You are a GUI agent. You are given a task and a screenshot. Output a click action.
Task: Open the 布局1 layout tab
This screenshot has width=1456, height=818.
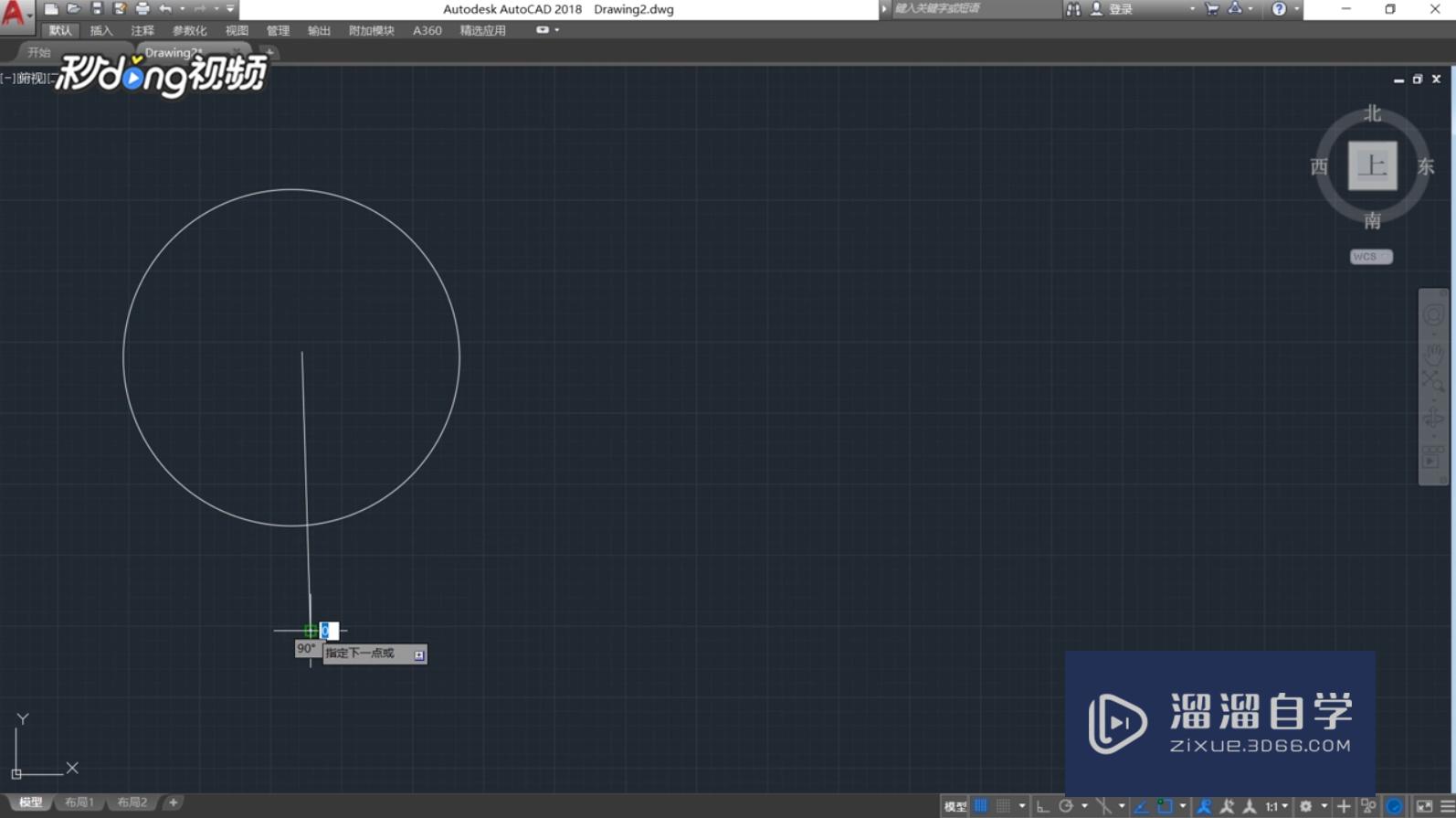click(x=79, y=802)
